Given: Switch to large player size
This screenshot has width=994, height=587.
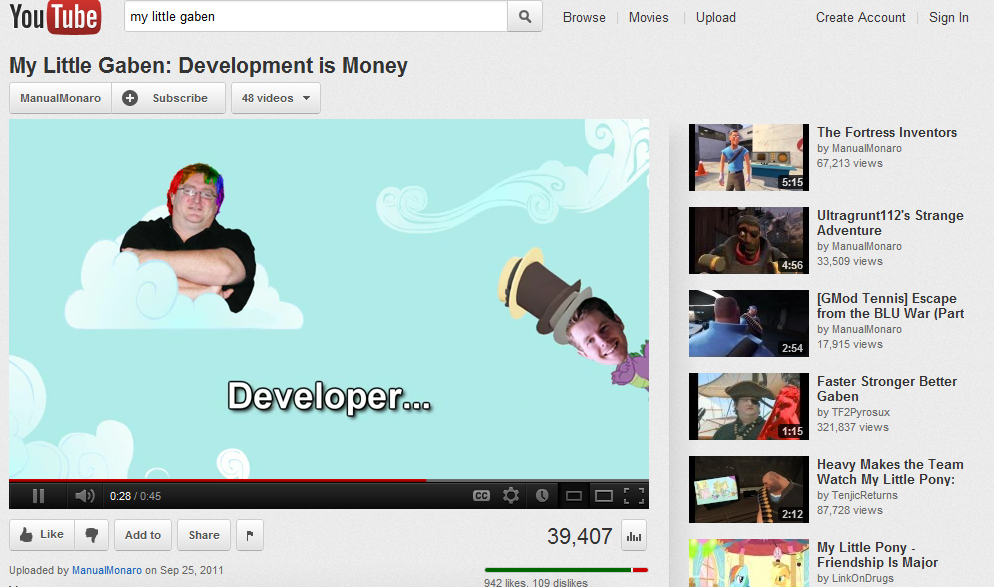Looking at the screenshot, I should coord(604,496).
